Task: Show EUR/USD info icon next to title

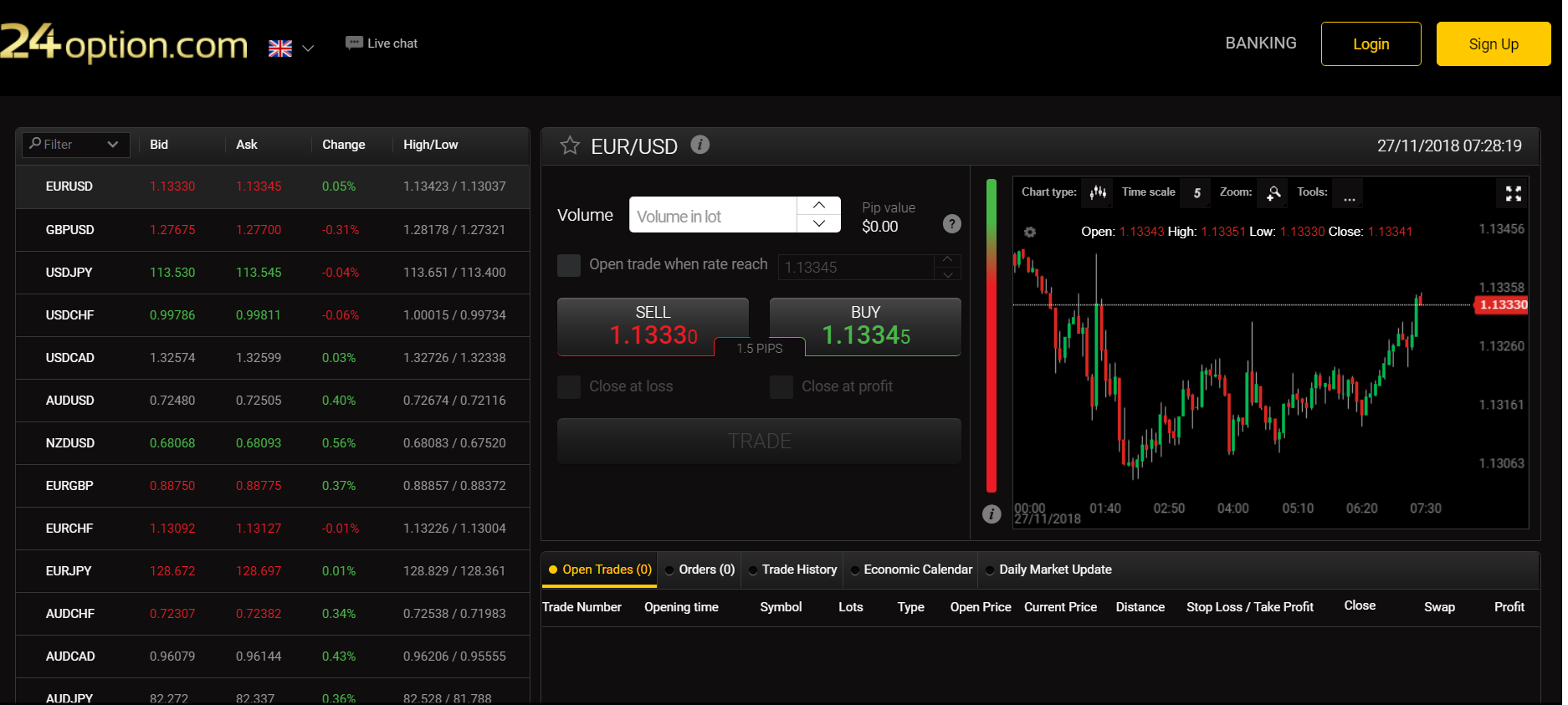Action: [x=700, y=145]
